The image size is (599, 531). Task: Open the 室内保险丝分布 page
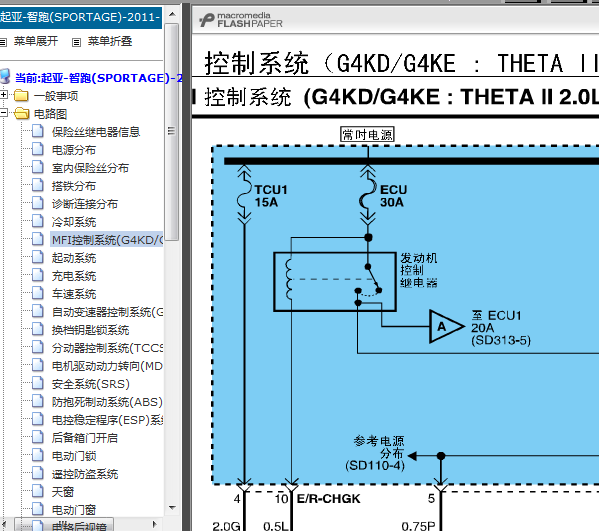tap(90, 168)
